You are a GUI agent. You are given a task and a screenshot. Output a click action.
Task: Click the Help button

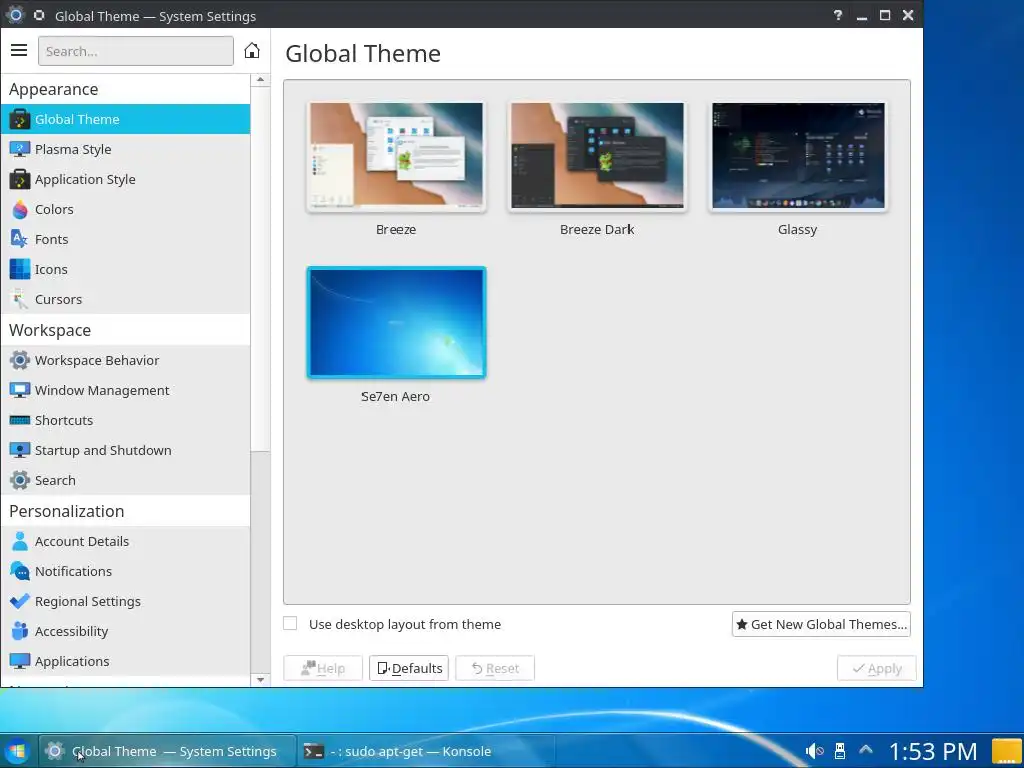pos(323,668)
